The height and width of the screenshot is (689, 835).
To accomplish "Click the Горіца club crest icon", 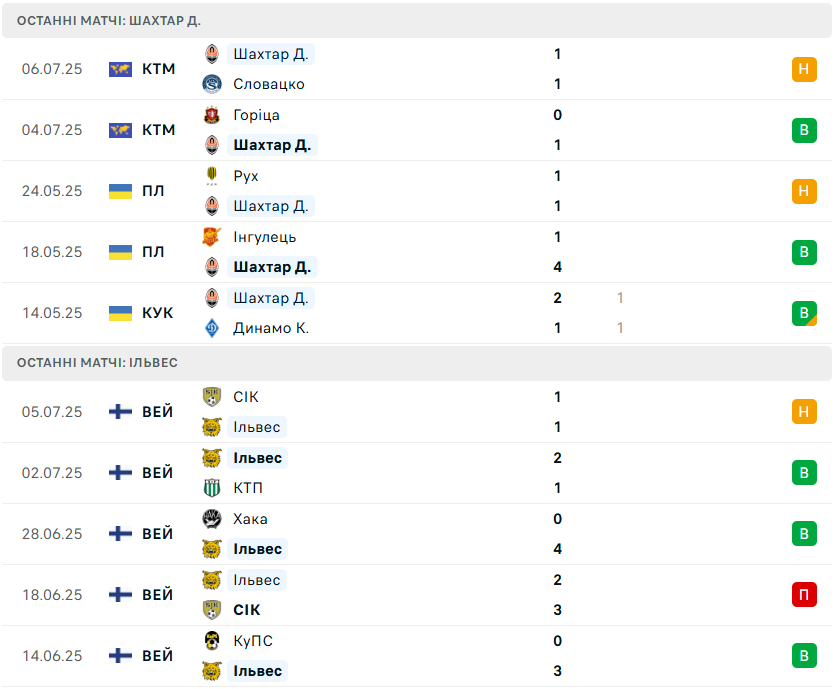I will coord(212,115).
